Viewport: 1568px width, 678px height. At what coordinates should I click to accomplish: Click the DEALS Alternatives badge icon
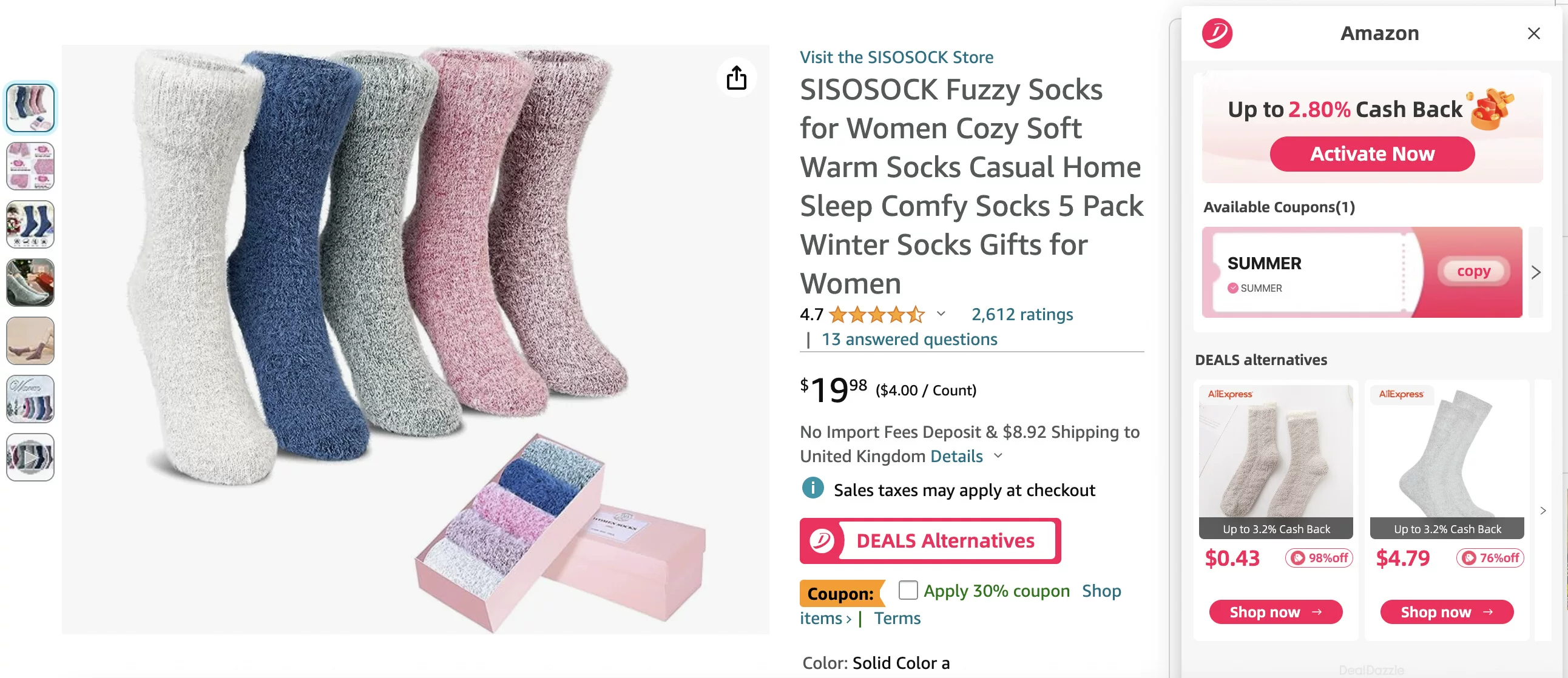pos(821,540)
